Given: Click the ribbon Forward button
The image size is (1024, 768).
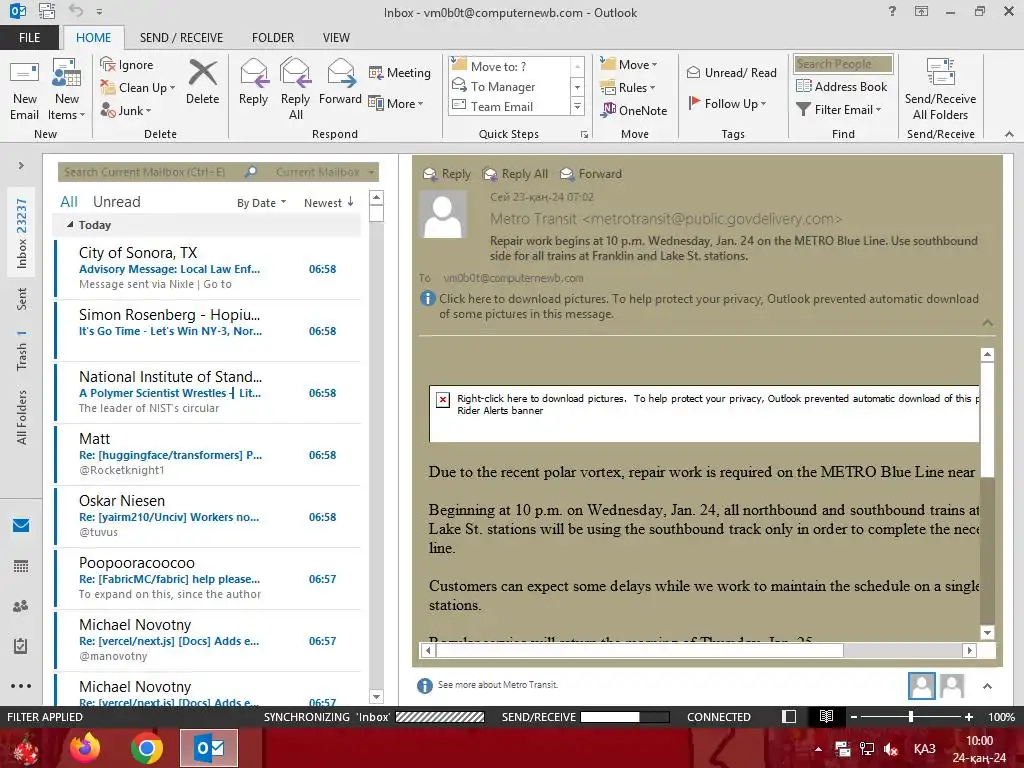Looking at the screenshot, I should tap(340, 82).
